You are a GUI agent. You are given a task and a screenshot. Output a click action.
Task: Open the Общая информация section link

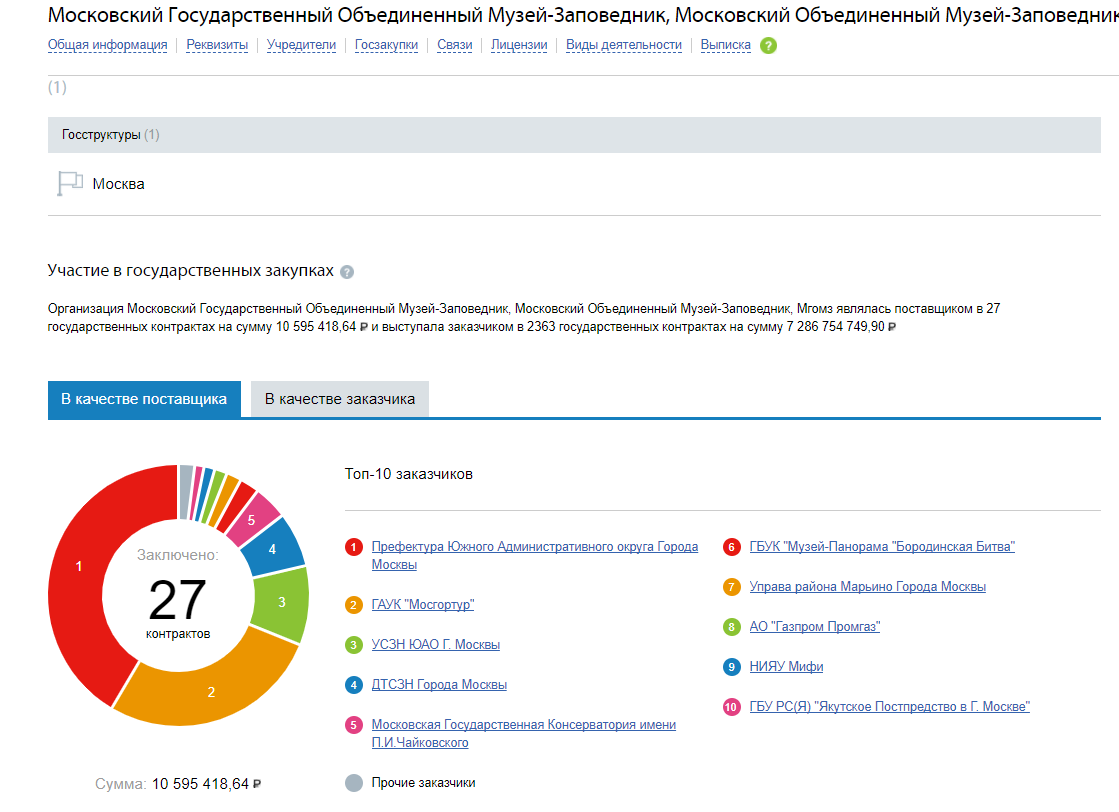(x=107, y=45)
